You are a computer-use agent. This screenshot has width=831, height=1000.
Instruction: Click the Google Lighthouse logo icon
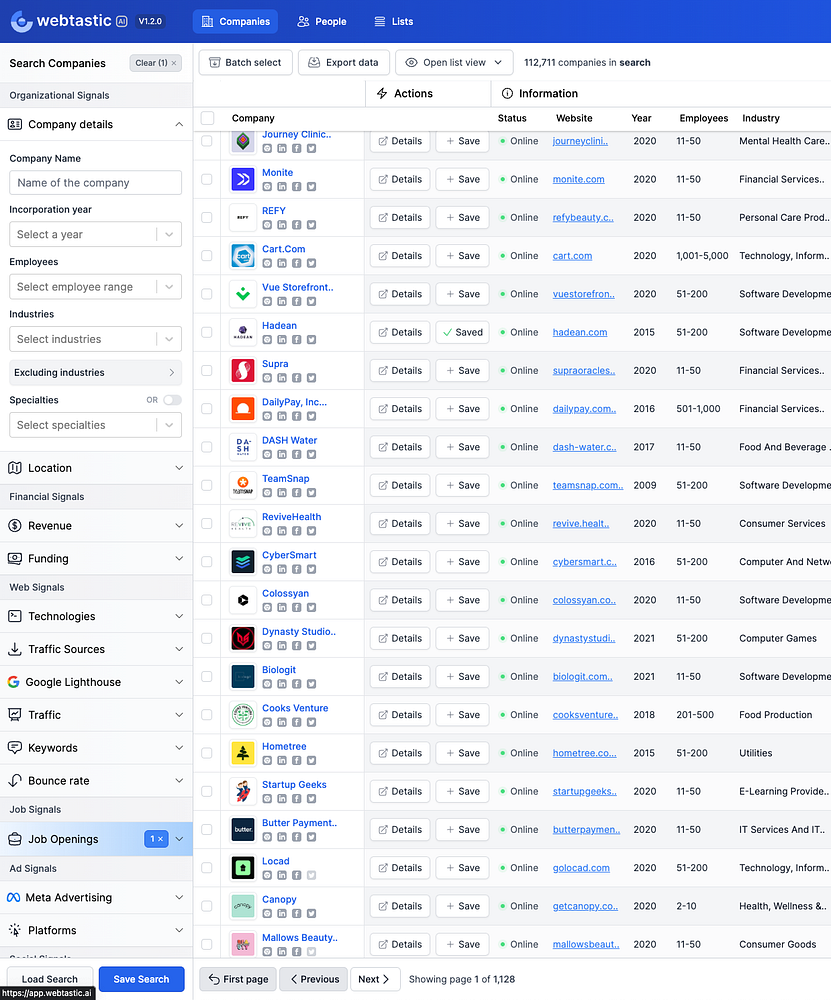click(x=13, y=682)
